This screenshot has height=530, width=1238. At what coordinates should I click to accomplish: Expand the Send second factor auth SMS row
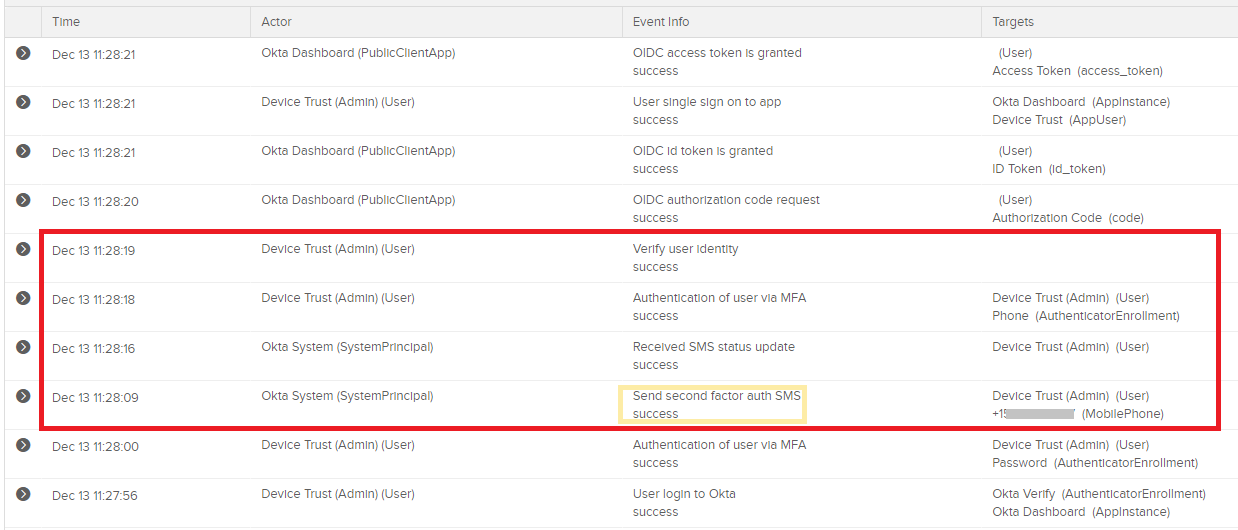pyautogui.click(x=23, y=396)
